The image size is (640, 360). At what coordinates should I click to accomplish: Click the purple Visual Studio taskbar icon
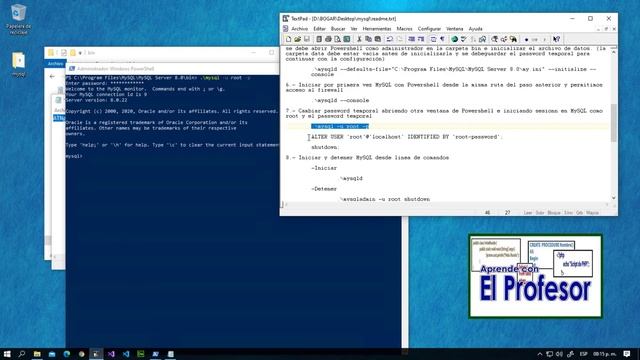(111, 354)
